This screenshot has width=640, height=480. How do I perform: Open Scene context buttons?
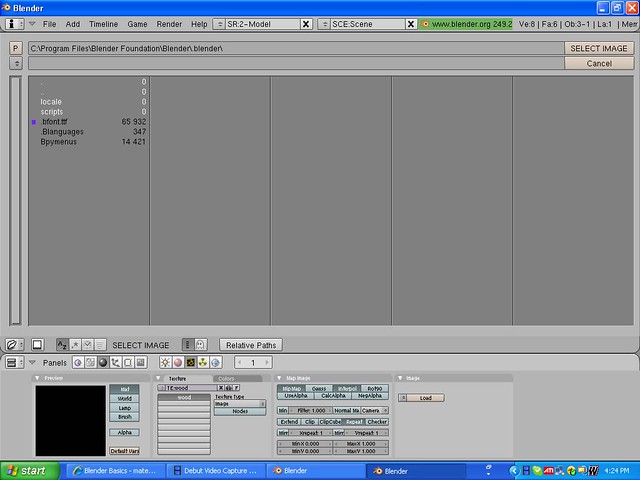tap(141, 362)
